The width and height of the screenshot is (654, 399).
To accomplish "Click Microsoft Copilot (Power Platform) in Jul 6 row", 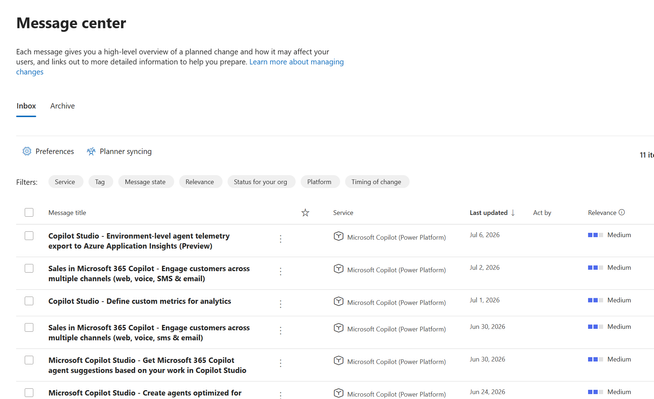I will pos(396,237).
